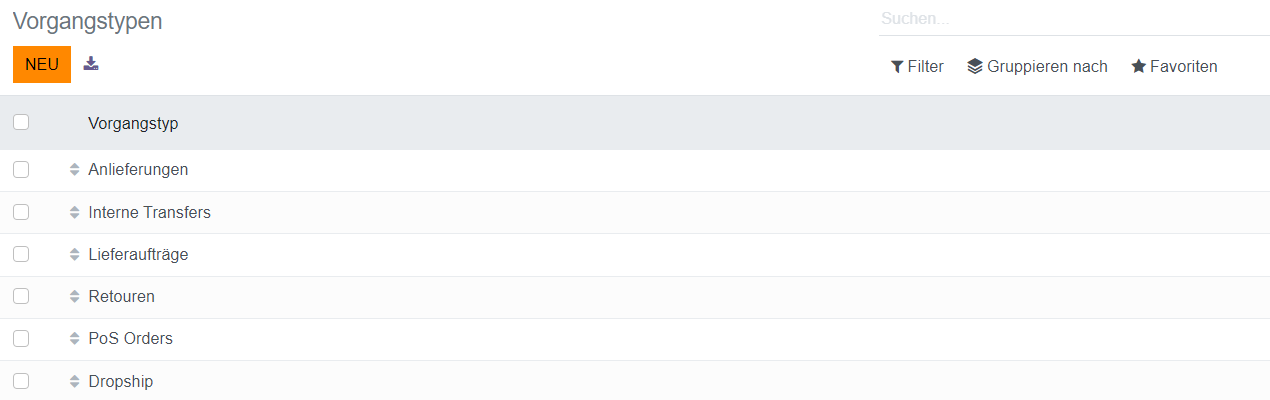Tick the select-all checkbox in the header
Viewport: 1270px width, 400px height.
[21, 122]
